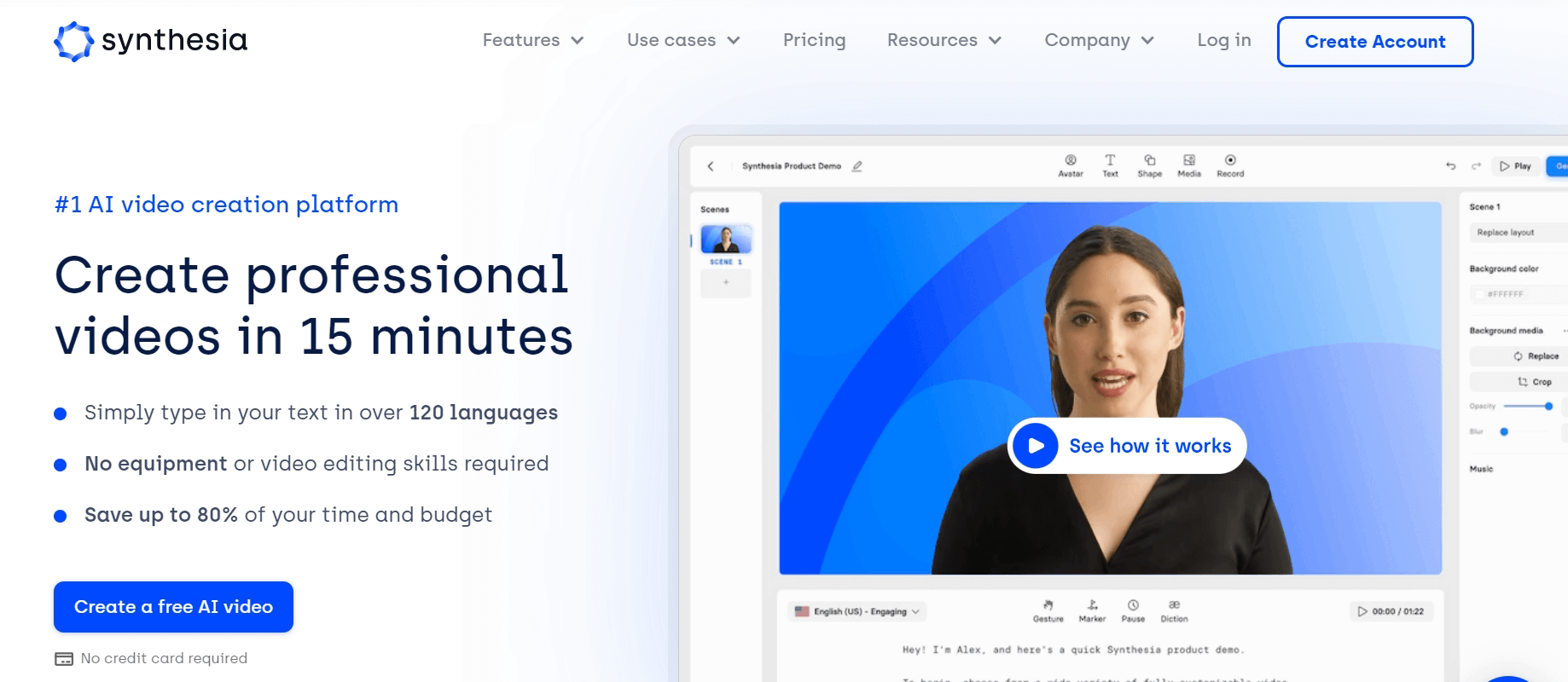Adjust the Opacity slider
This screenshot has height=682, width=1568.
pyautogui.click(x=1527, y=406)
